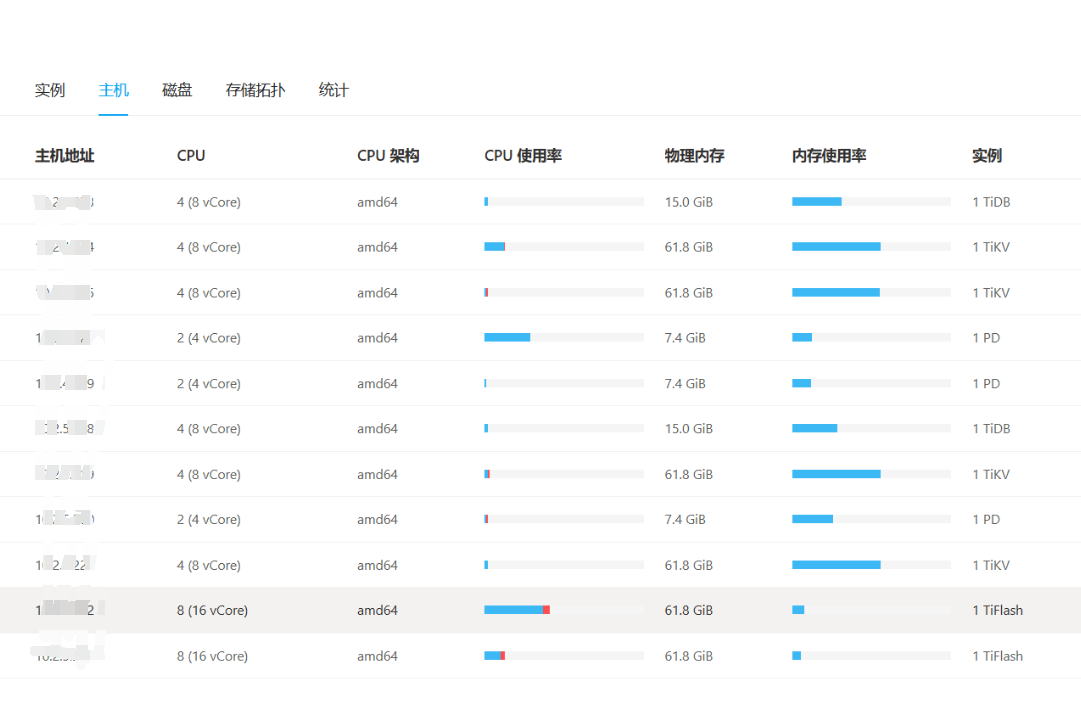Click 1 TiDB in the first table row
1081x704 pixels.
point(991,202)
